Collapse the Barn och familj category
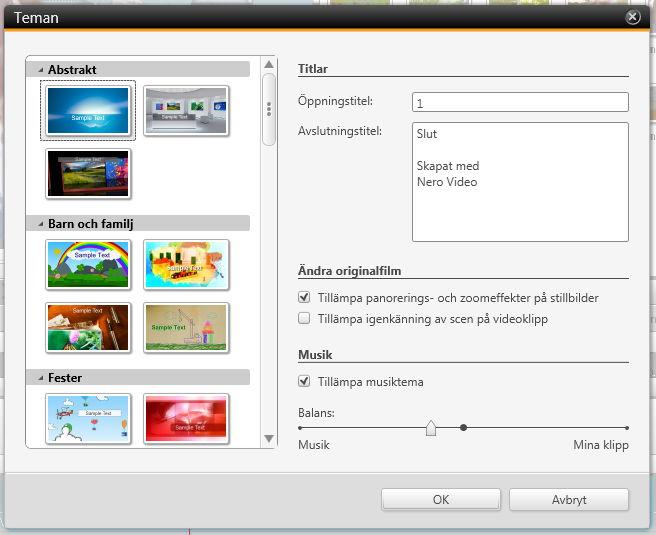The width and height of the screenshot is (656, 535). click(x=41, y=224)
